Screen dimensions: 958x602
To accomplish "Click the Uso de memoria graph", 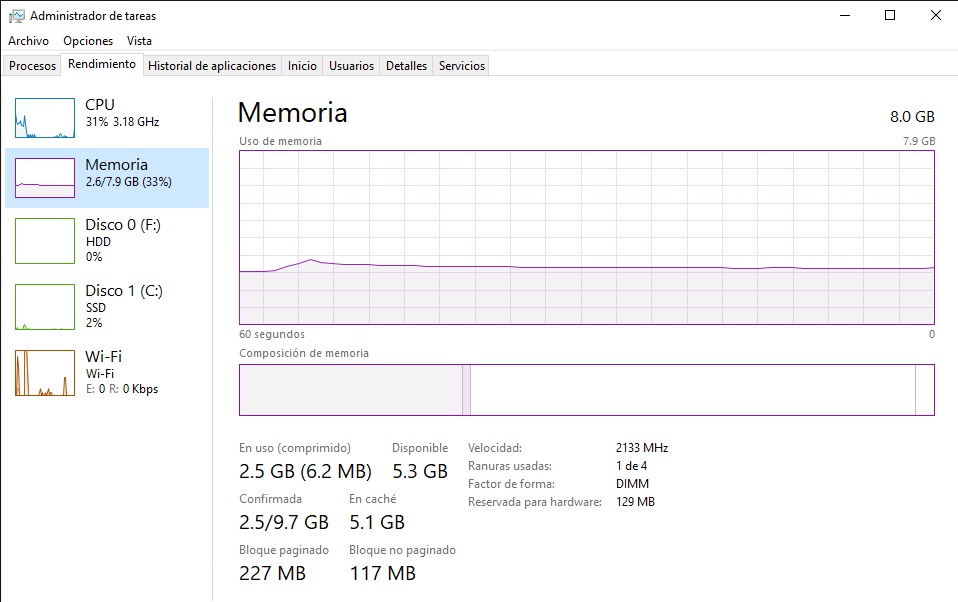I will [586, 237].
